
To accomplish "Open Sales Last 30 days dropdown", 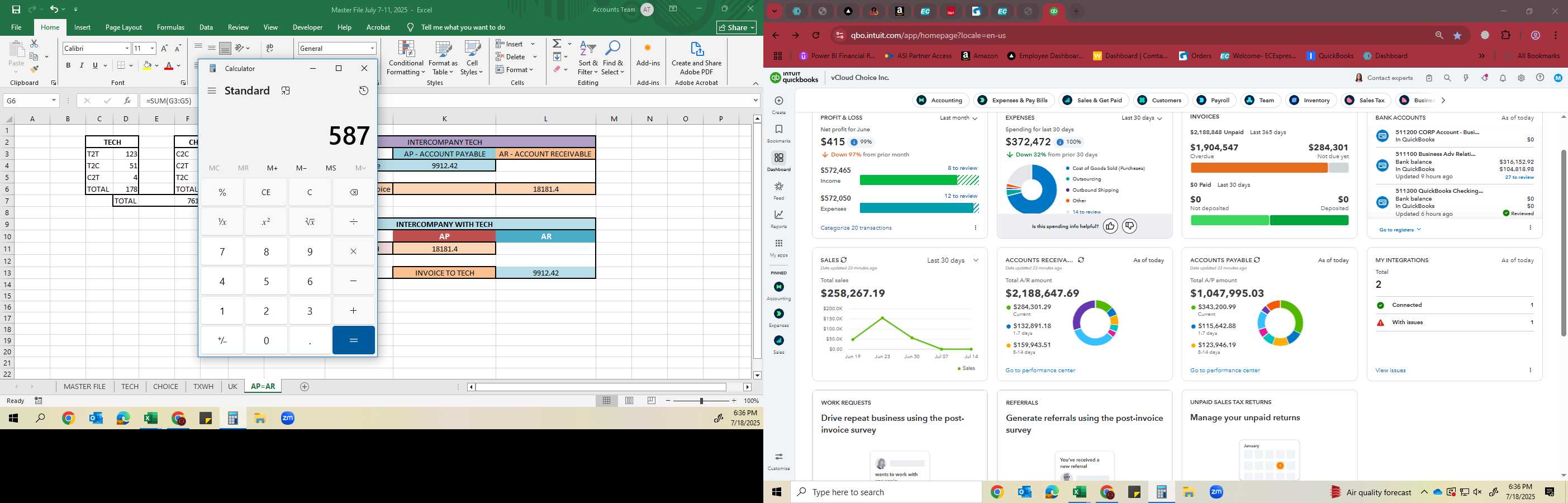I will 953,260.
